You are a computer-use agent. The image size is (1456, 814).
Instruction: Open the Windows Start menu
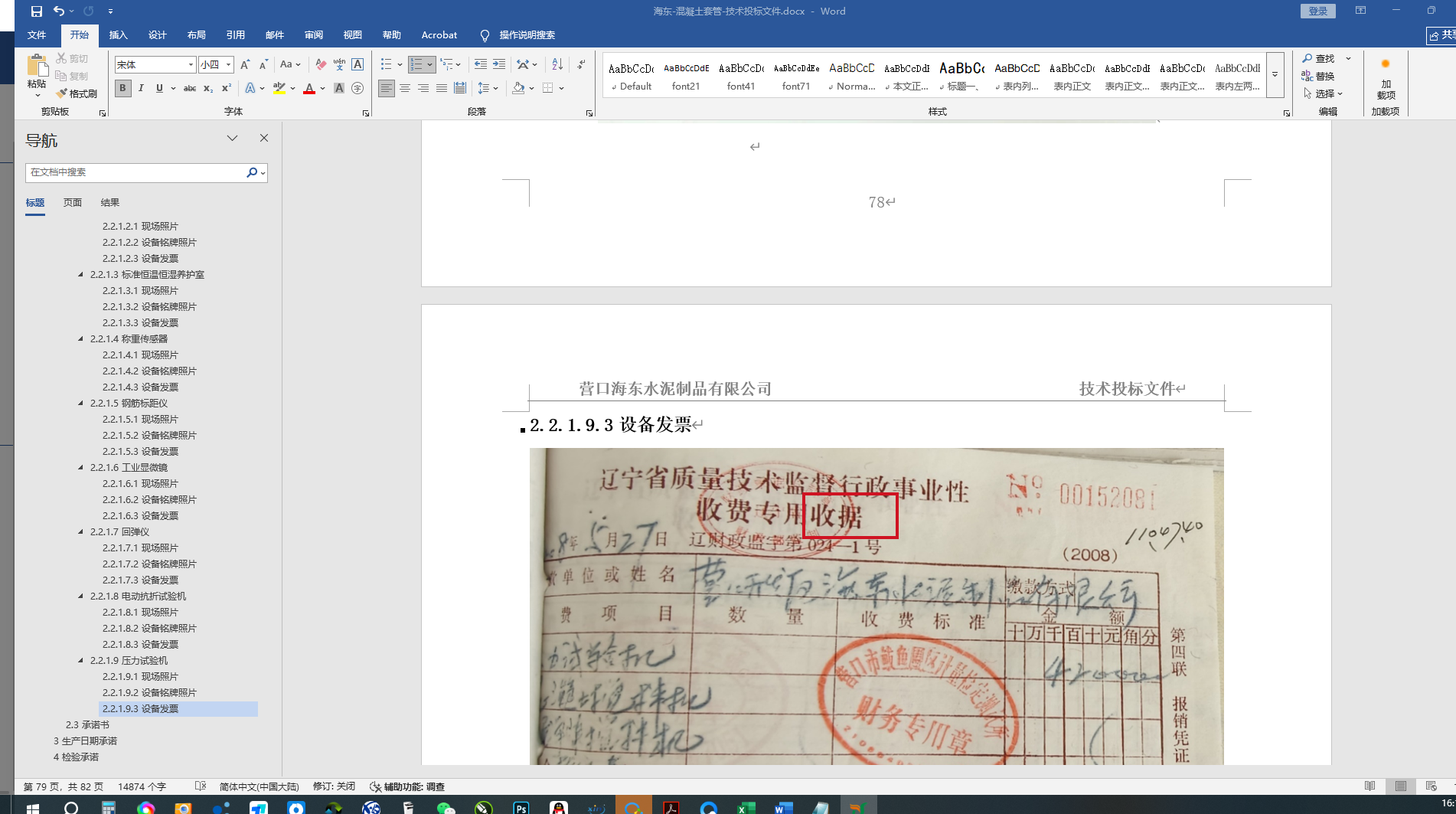click(33, 807)
